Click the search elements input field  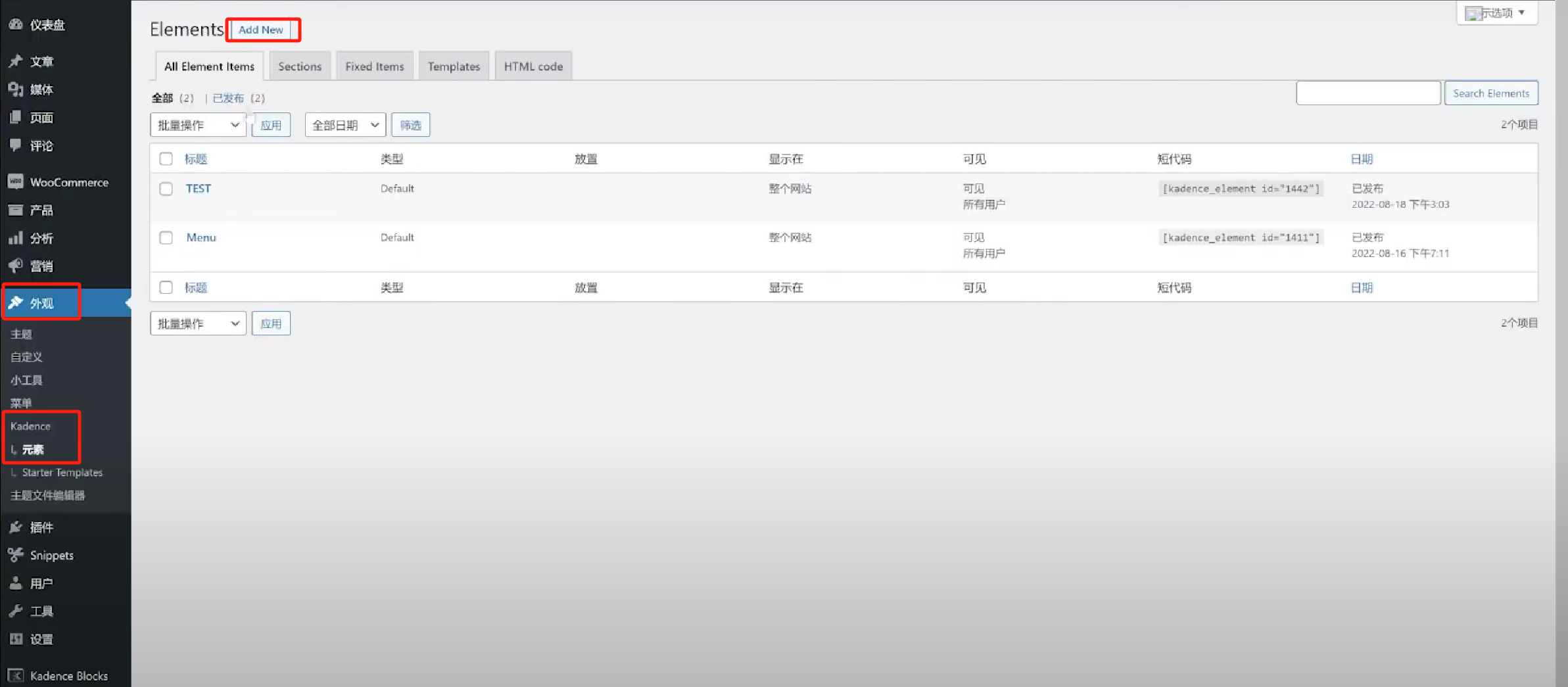[x=1368, y=93]
